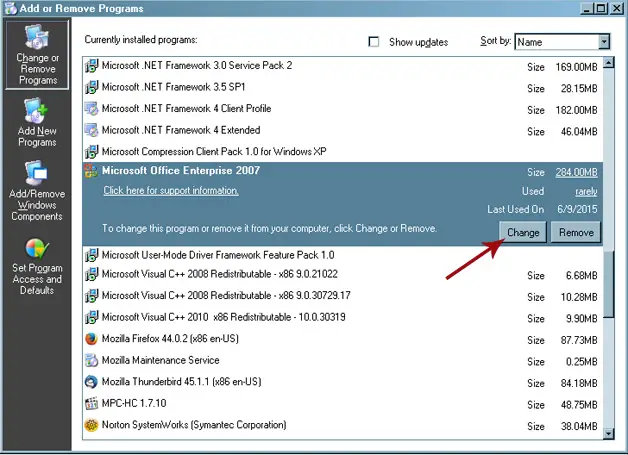The image size is (628, 455).
Task: Click the 87.73MB size value
Action: point(579,340)
